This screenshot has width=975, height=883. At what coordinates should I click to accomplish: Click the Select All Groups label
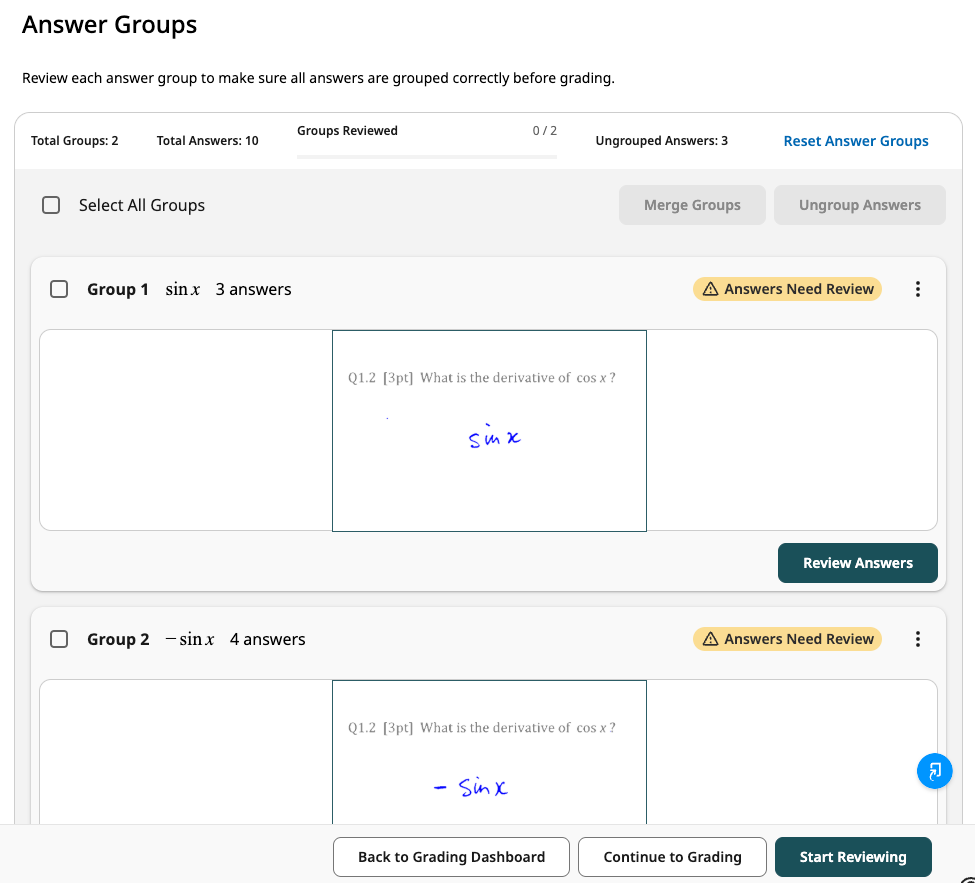coord(142,205)
